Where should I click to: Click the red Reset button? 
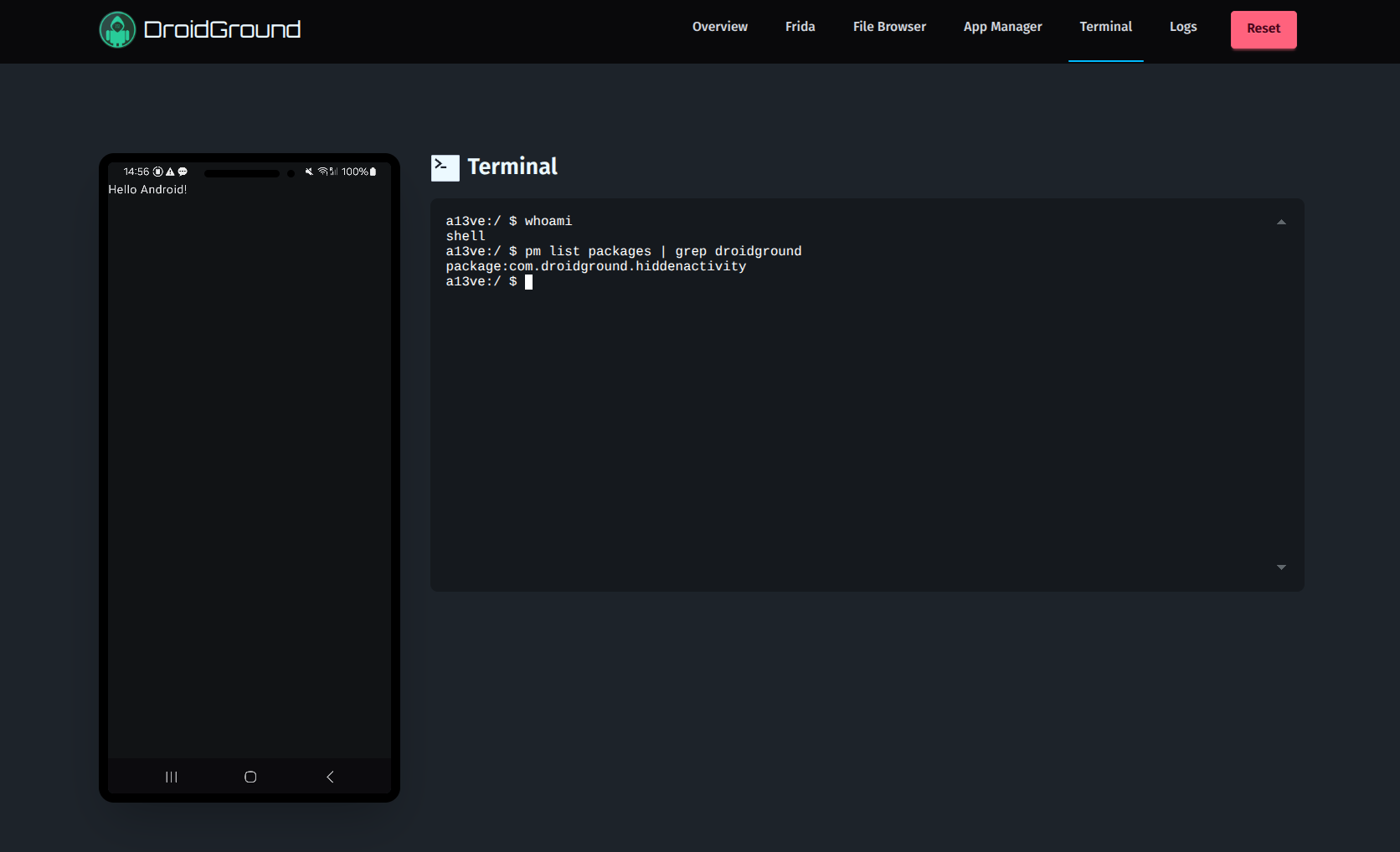coord(1264,28)
